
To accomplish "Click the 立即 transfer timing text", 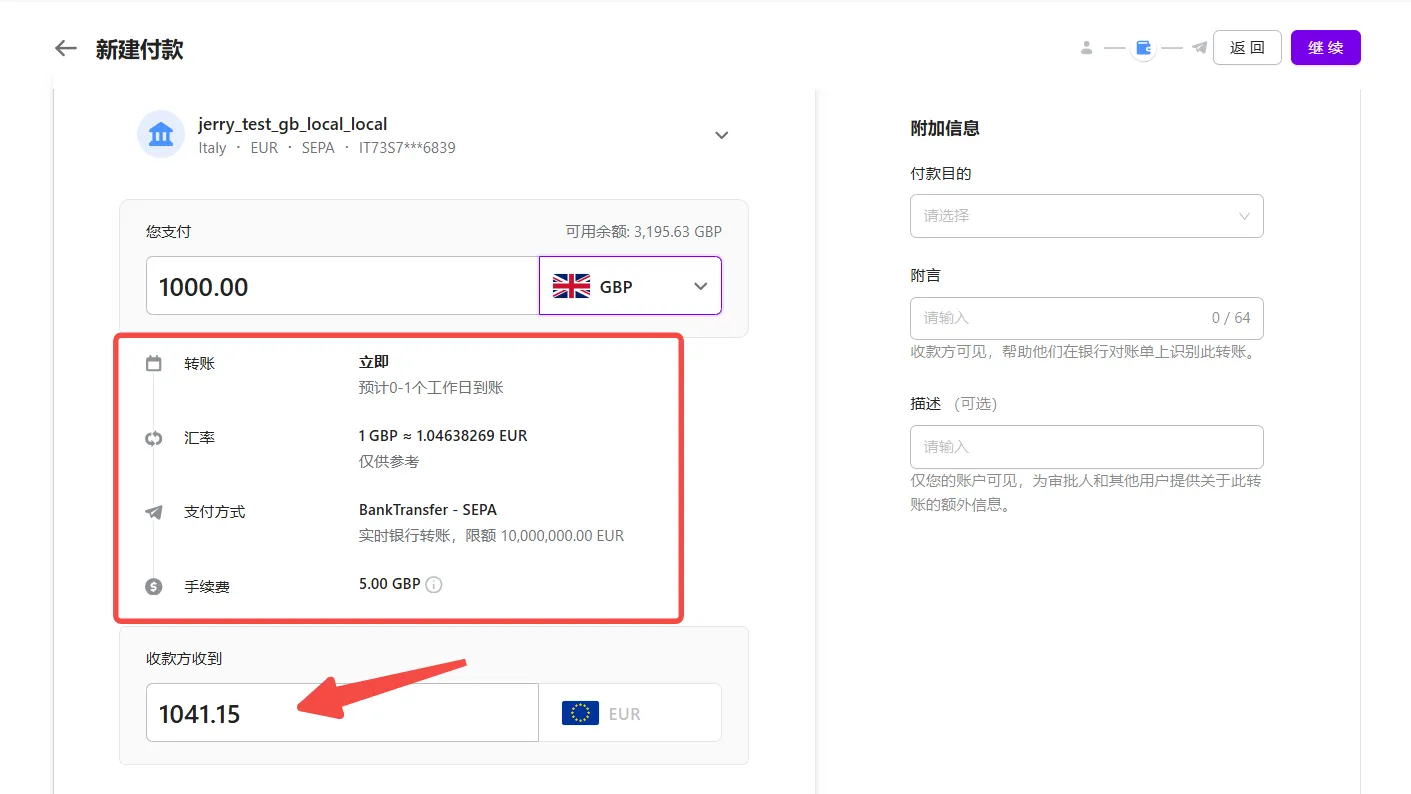I will 374,362.
